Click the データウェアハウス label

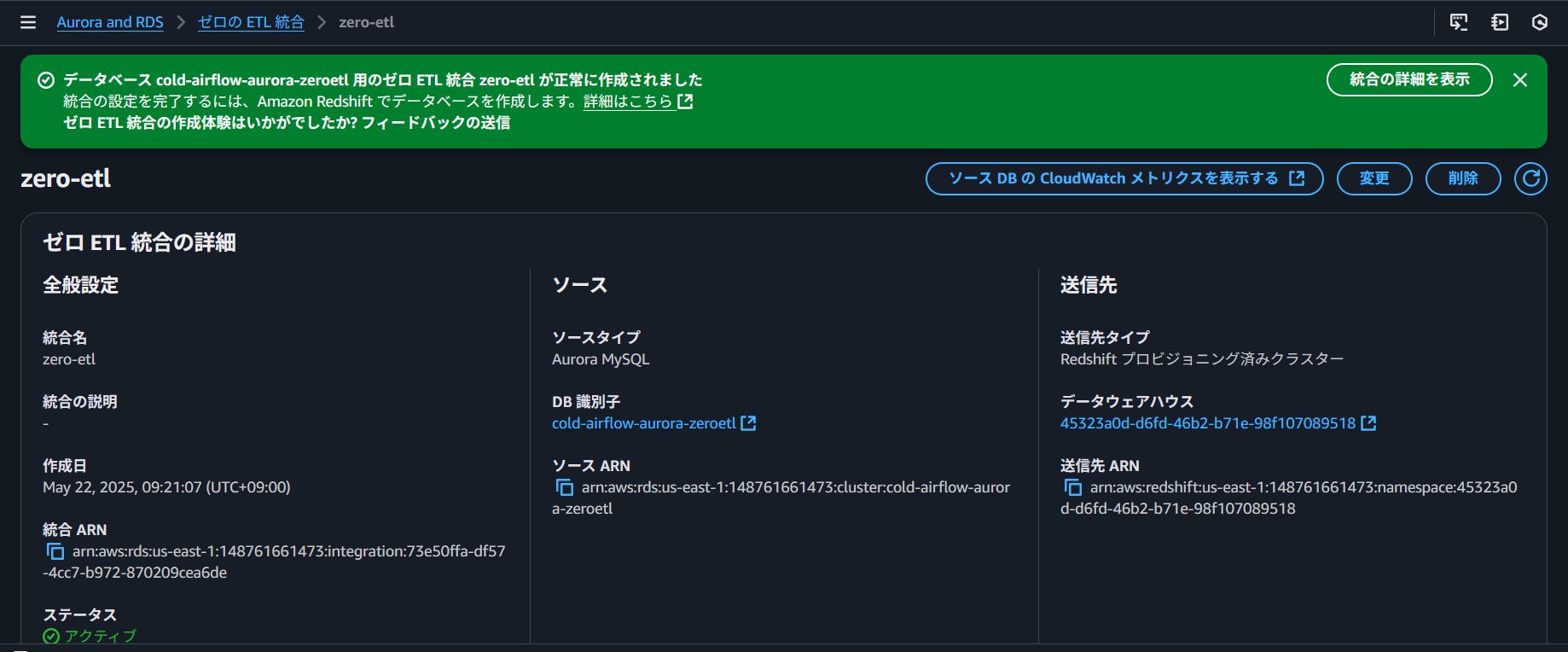pyautogui.click(x=1127, y=402)
